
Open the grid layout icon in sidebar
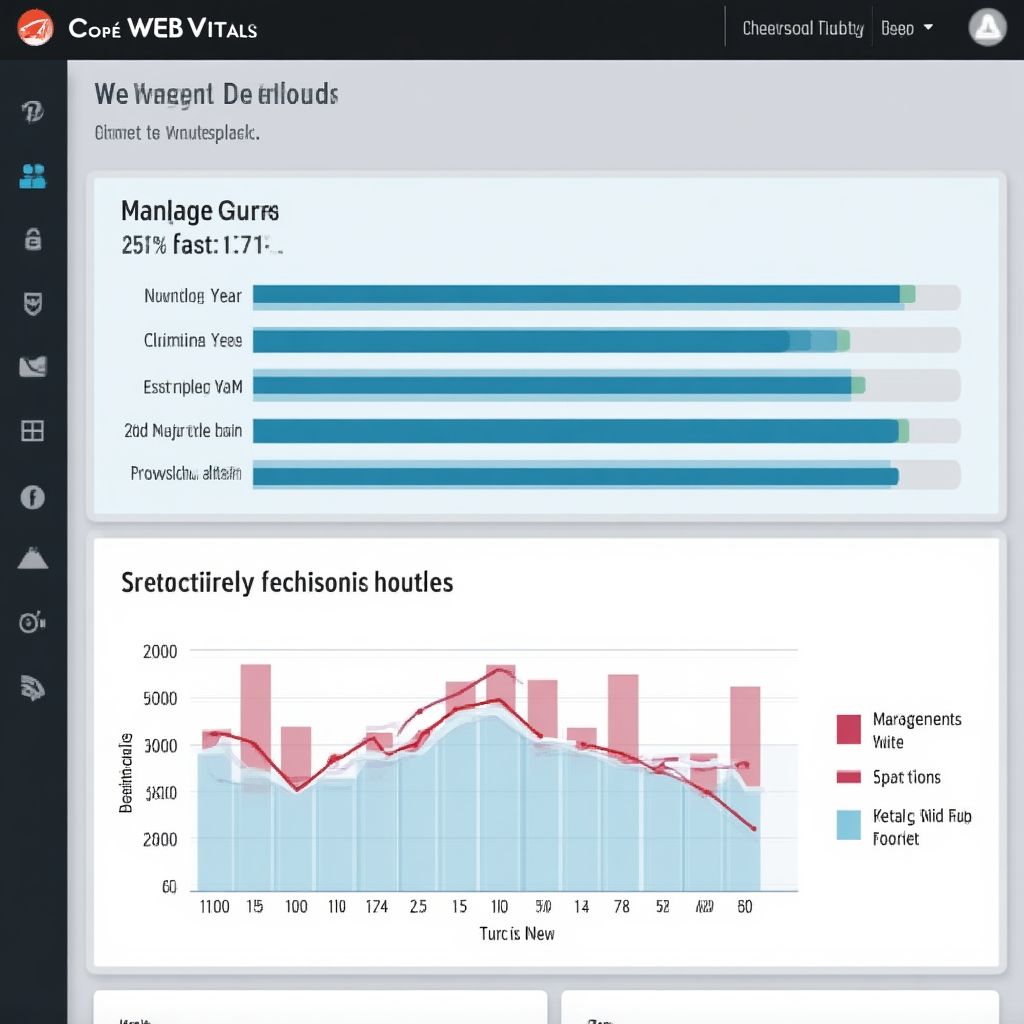point(33,431)
